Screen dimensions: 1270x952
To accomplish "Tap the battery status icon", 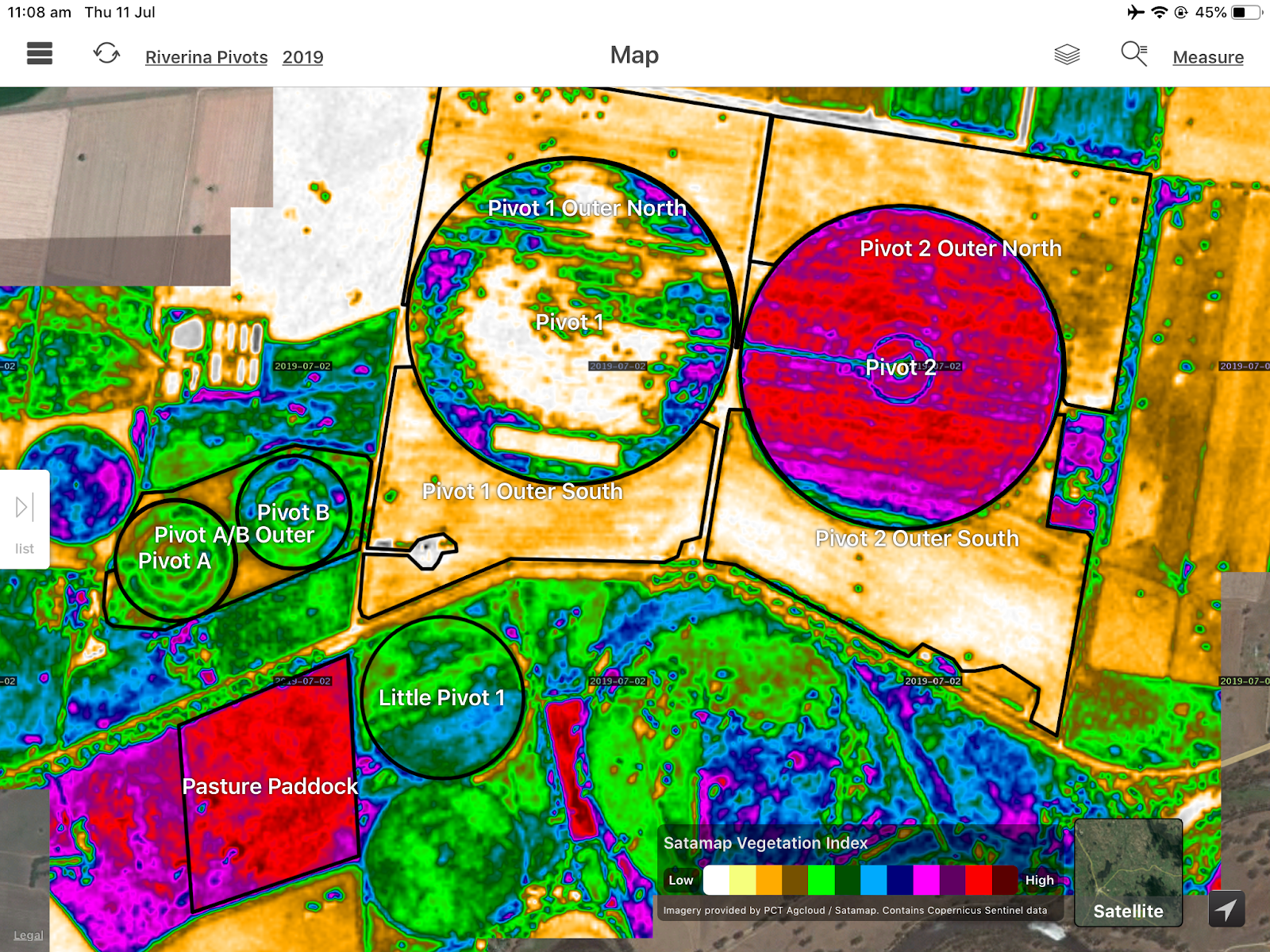I will coord(1246,13).
